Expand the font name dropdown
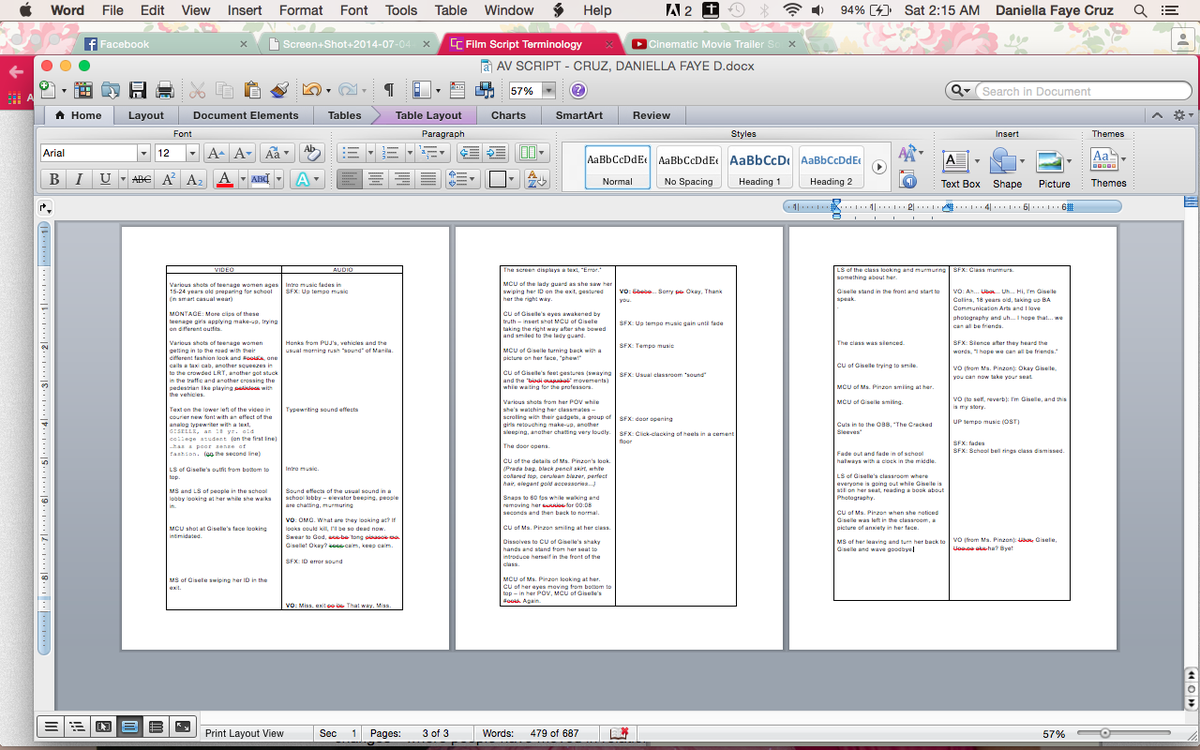This screenshot has width=1200, height=750. click(144, 153)
